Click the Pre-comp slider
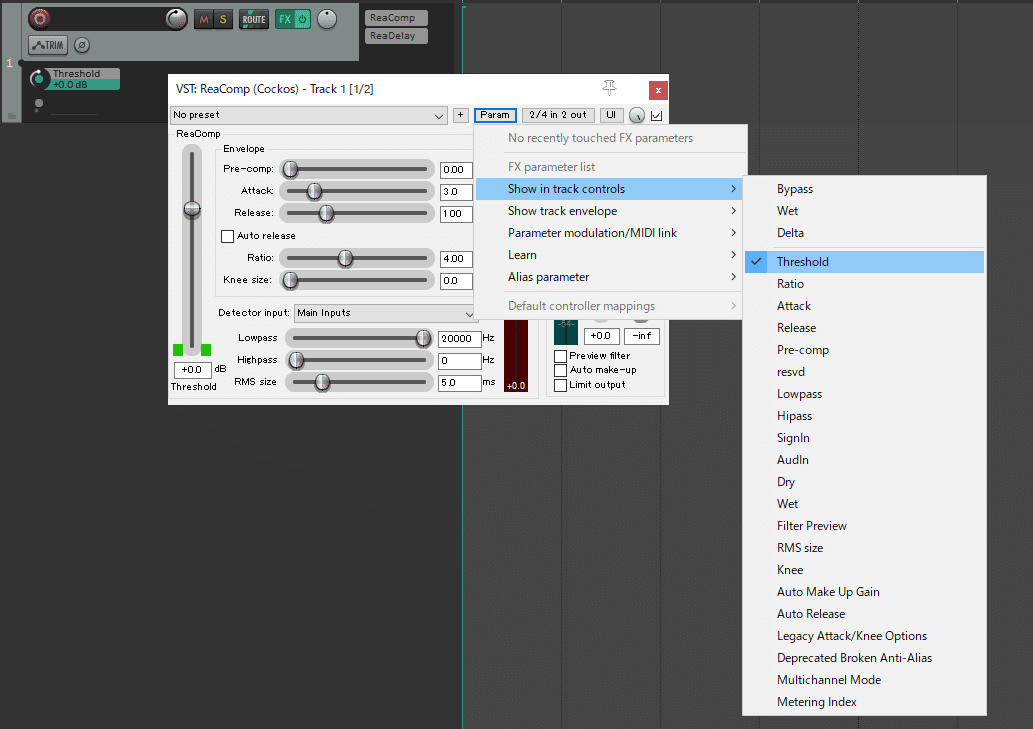 tap(357, 169)
